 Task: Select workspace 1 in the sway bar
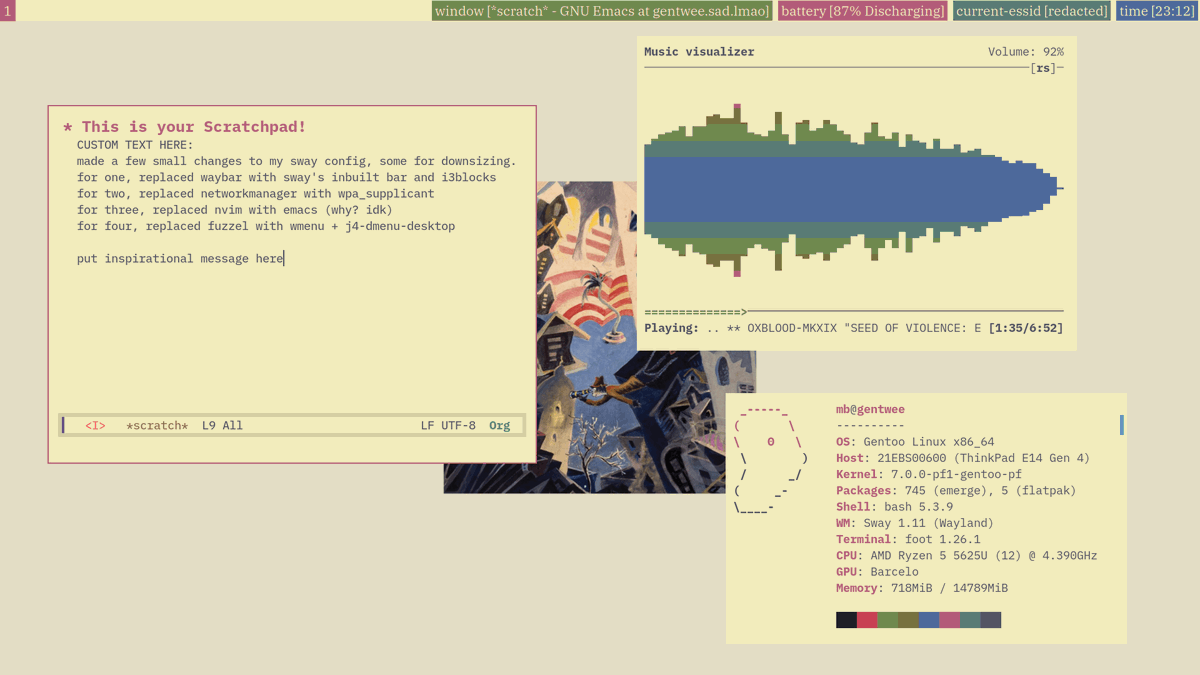point(9,10)
